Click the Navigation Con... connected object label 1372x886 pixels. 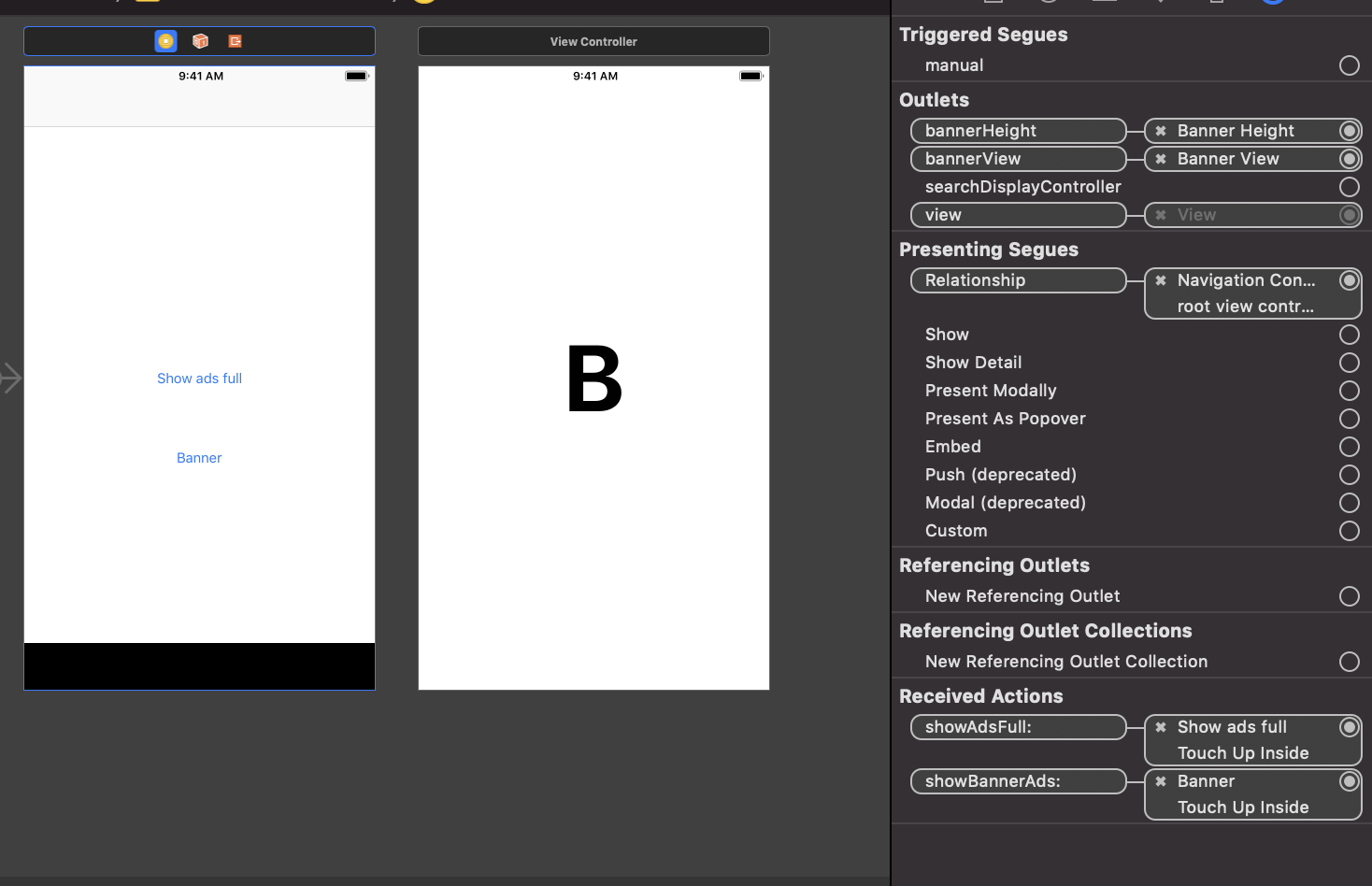[1246, 280]
